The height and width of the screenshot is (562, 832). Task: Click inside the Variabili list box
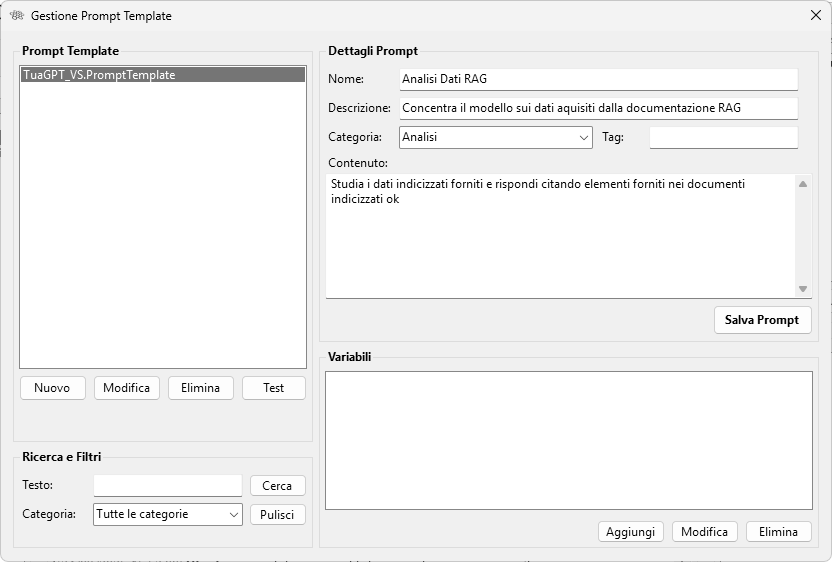point(569,440)
